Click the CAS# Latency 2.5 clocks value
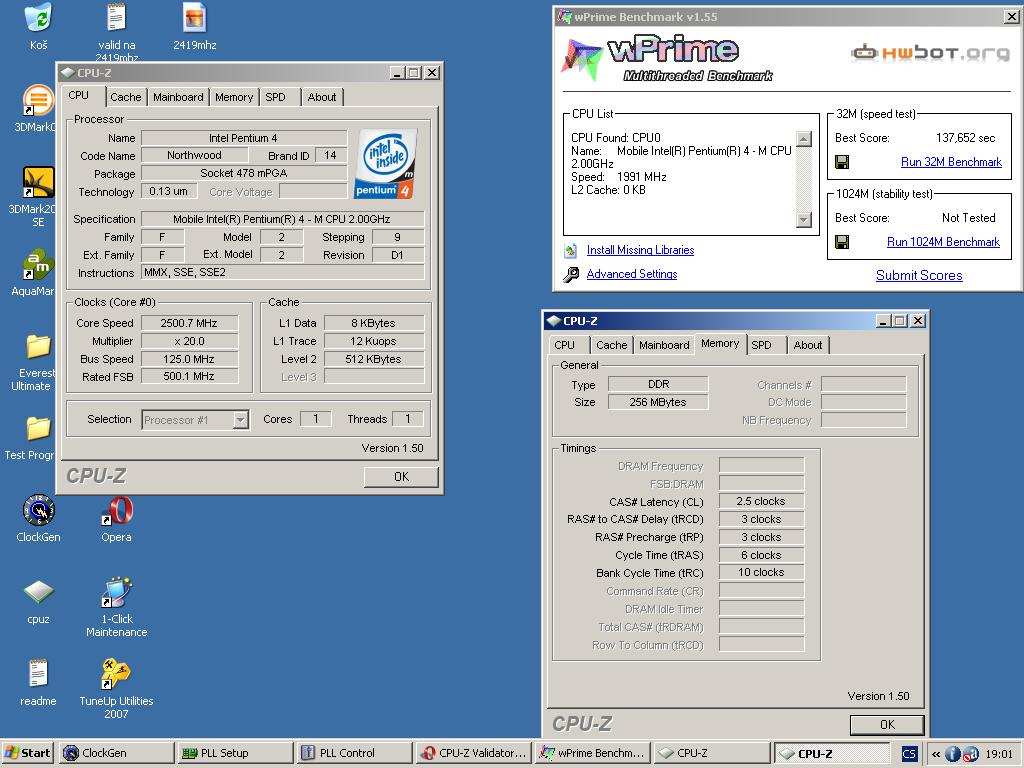The height and width of the screenshot is (768, 1024). (x=761, y=502)
